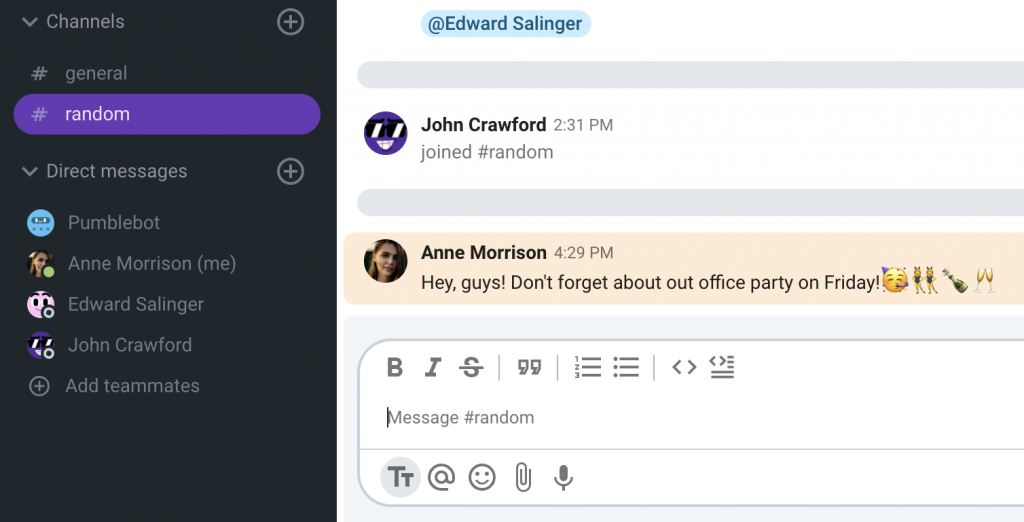Toggle bold formatting in message editor

tap(394, 367)
